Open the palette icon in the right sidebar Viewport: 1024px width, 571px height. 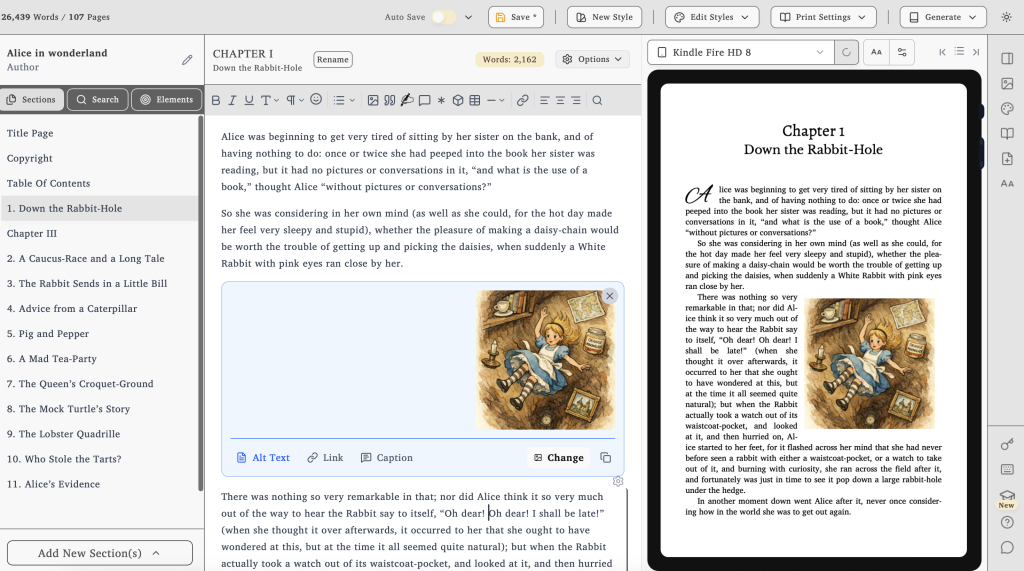[1007, 109]
